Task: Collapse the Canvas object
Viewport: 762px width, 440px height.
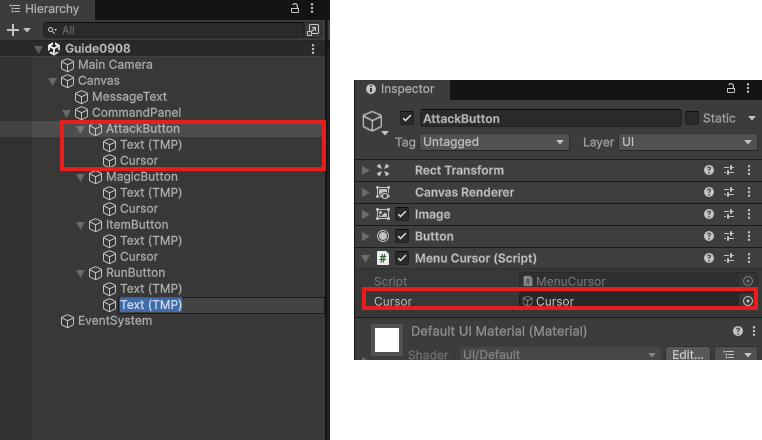Action: (x=52, y=81)
